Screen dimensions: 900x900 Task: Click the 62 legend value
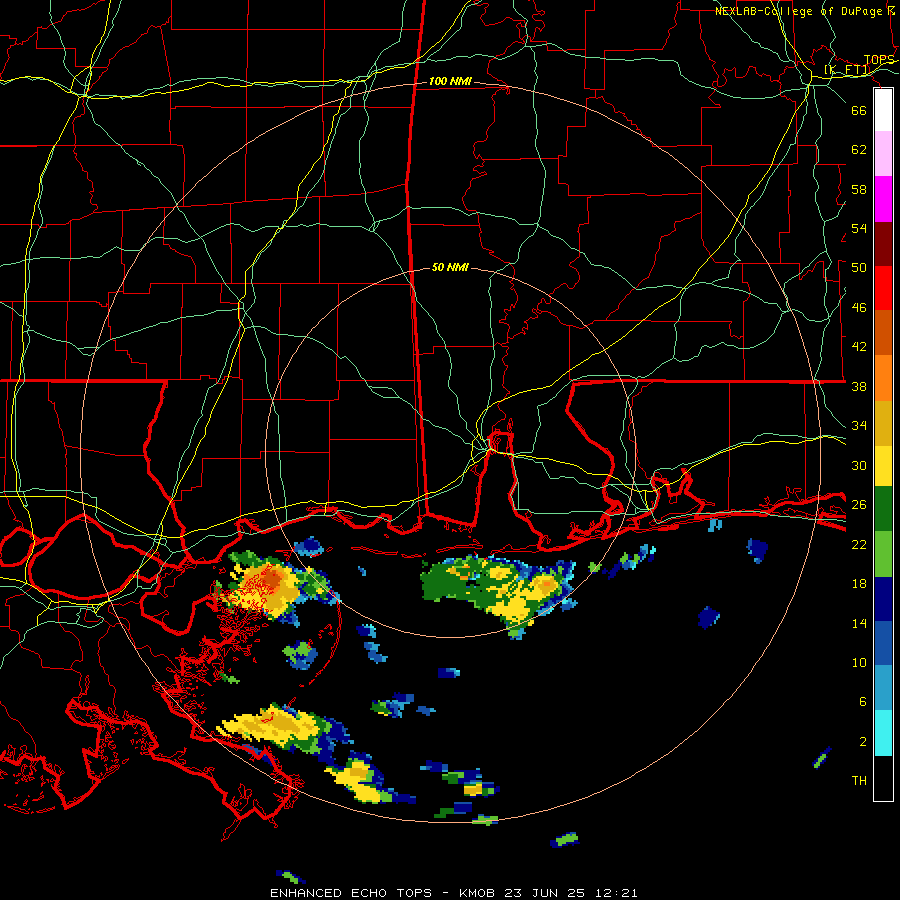tap(859, 150)
